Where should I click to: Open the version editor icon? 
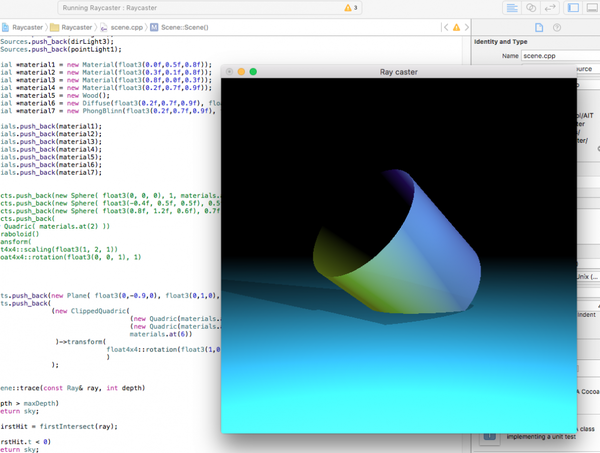[x=549, y=8]
